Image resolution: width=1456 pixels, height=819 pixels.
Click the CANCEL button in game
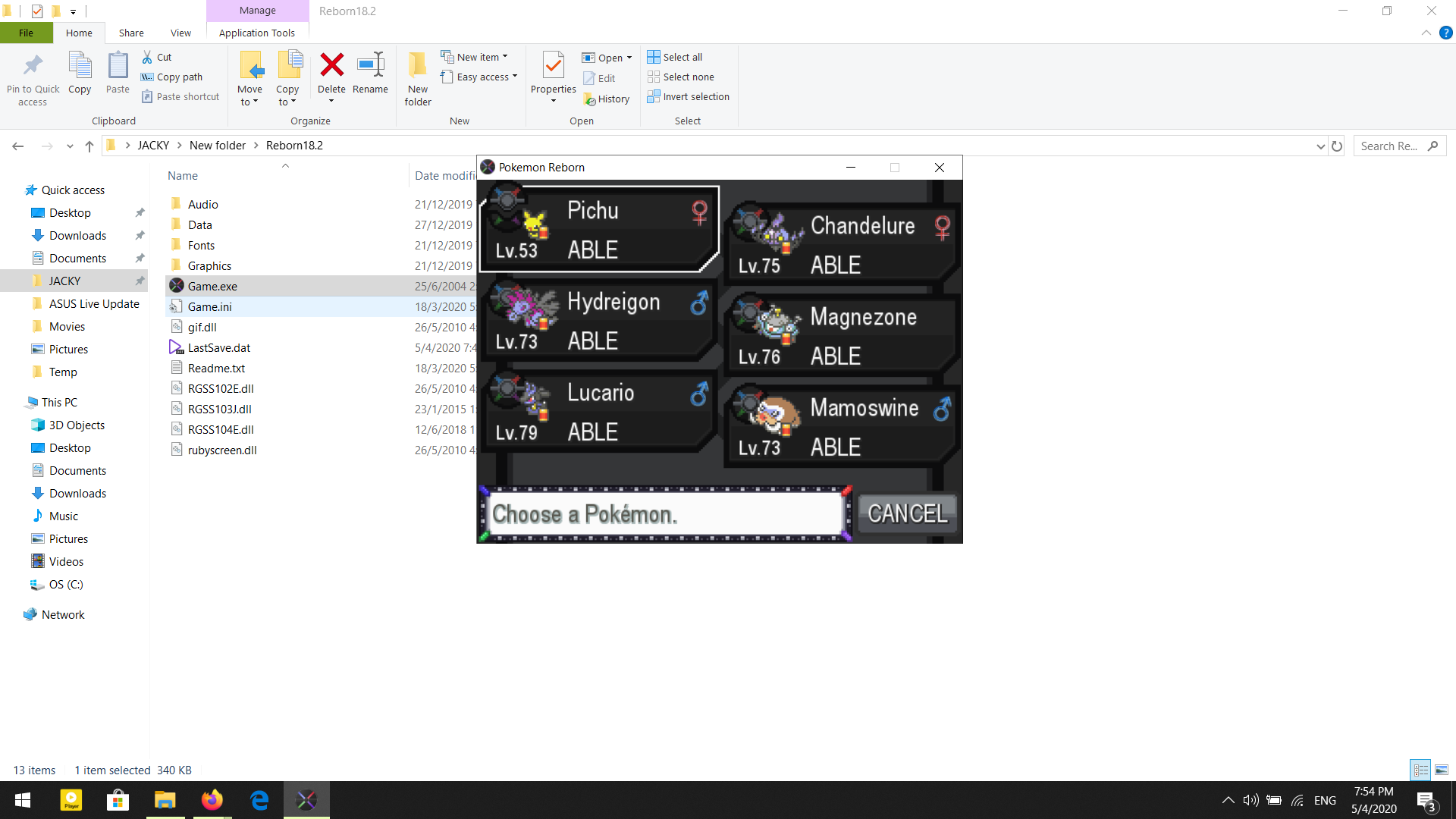(907, 514)
